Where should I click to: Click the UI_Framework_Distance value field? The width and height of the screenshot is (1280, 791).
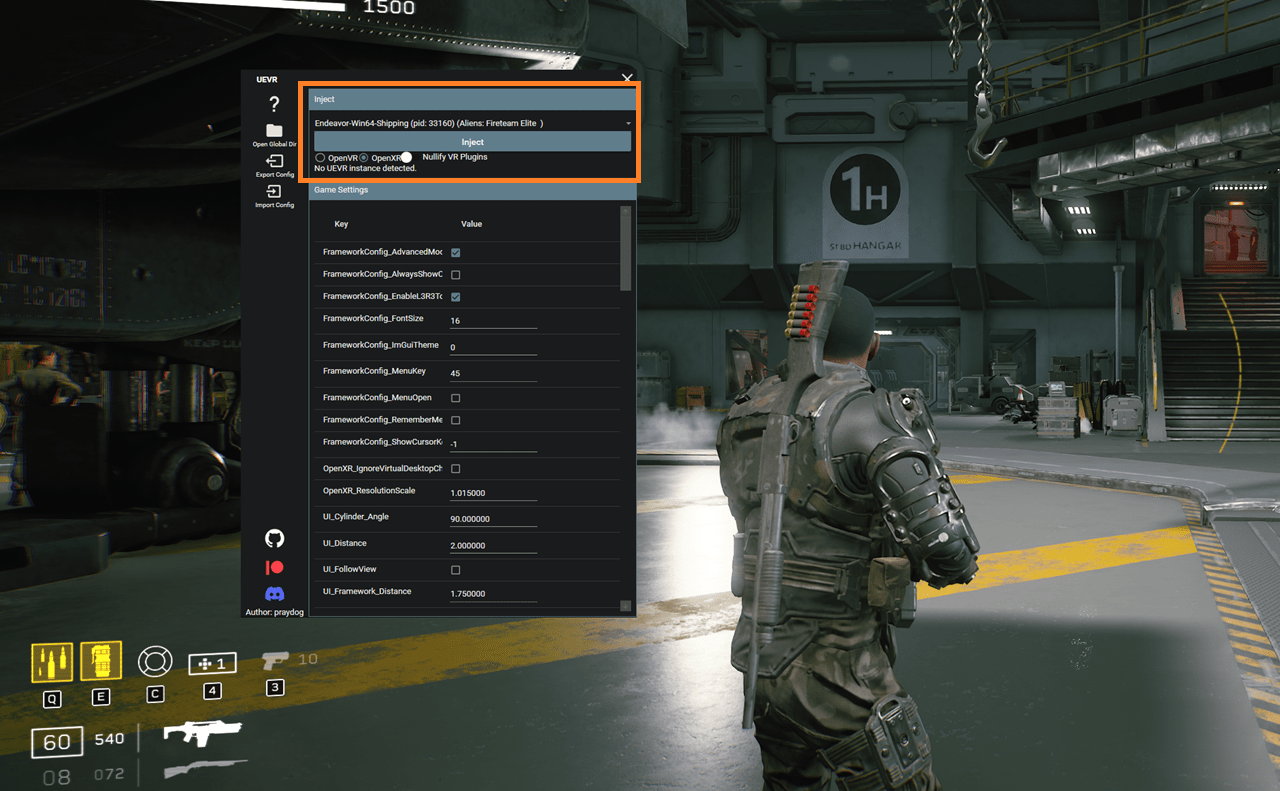(493, 594)
